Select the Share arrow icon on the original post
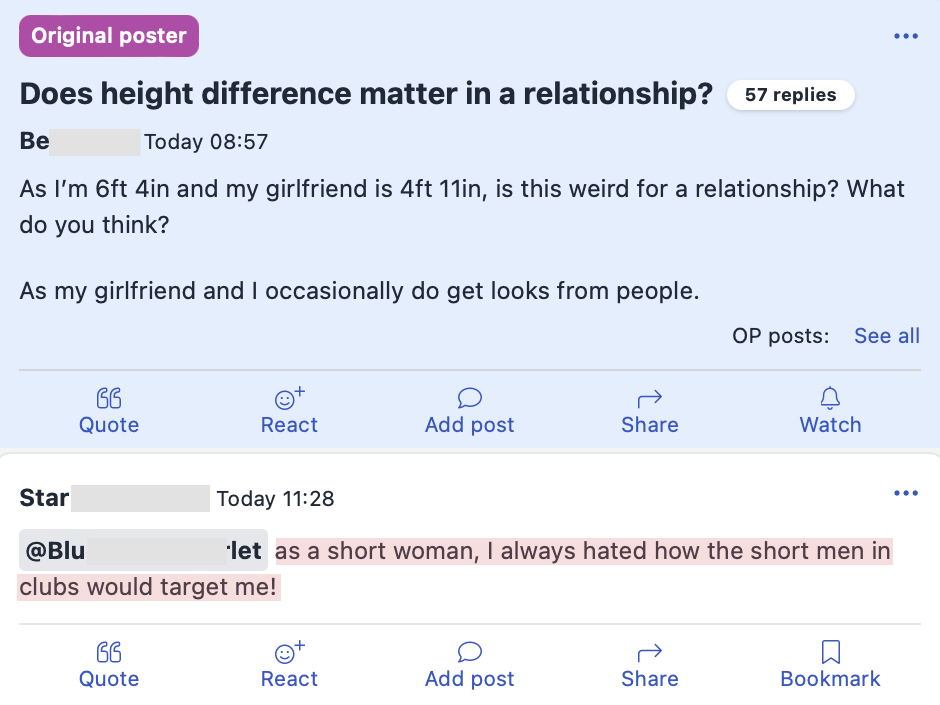Screen dimensions: 940x705 [x=649, y=397]
